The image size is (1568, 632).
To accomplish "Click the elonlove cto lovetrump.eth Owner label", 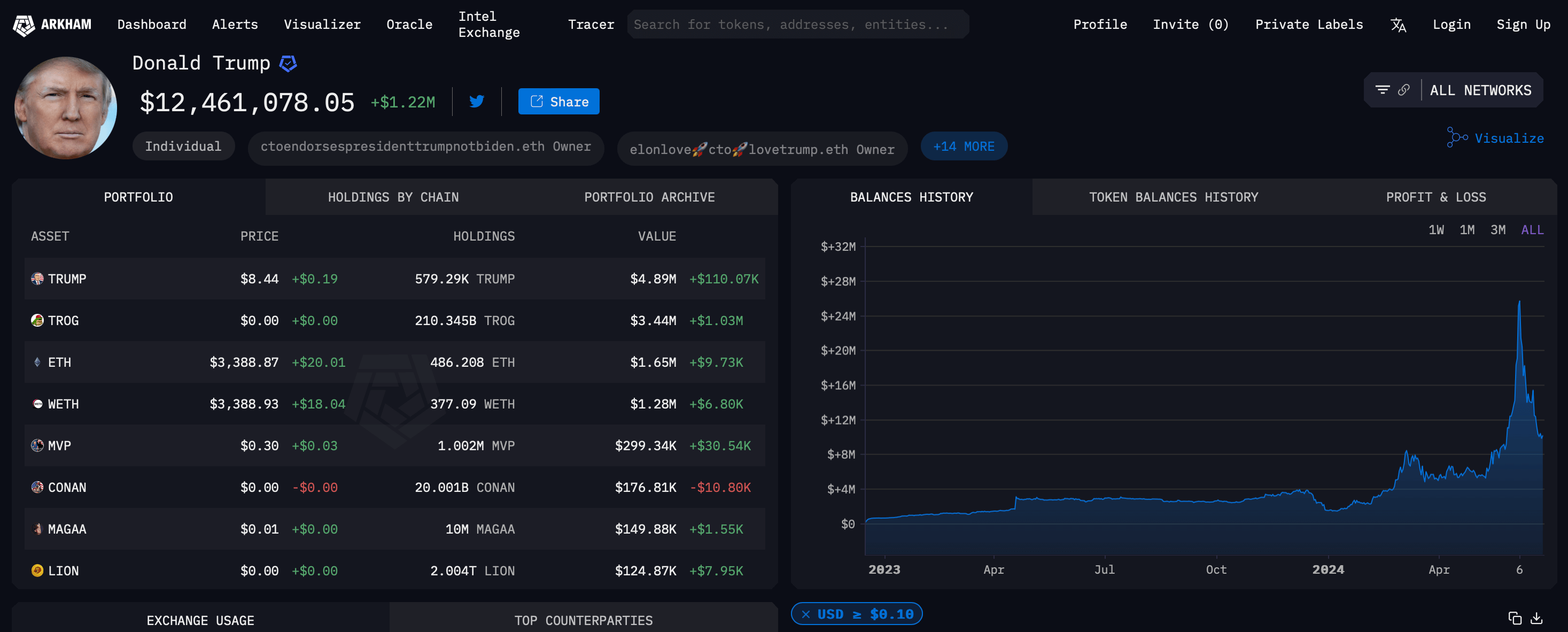I will [x=762, y=149].
